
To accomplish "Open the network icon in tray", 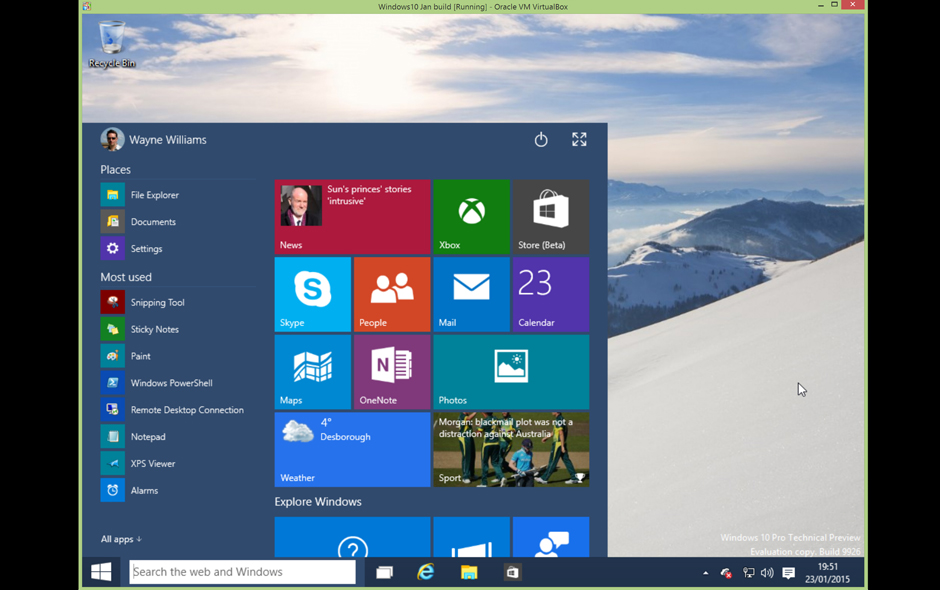I will point(748,573).
